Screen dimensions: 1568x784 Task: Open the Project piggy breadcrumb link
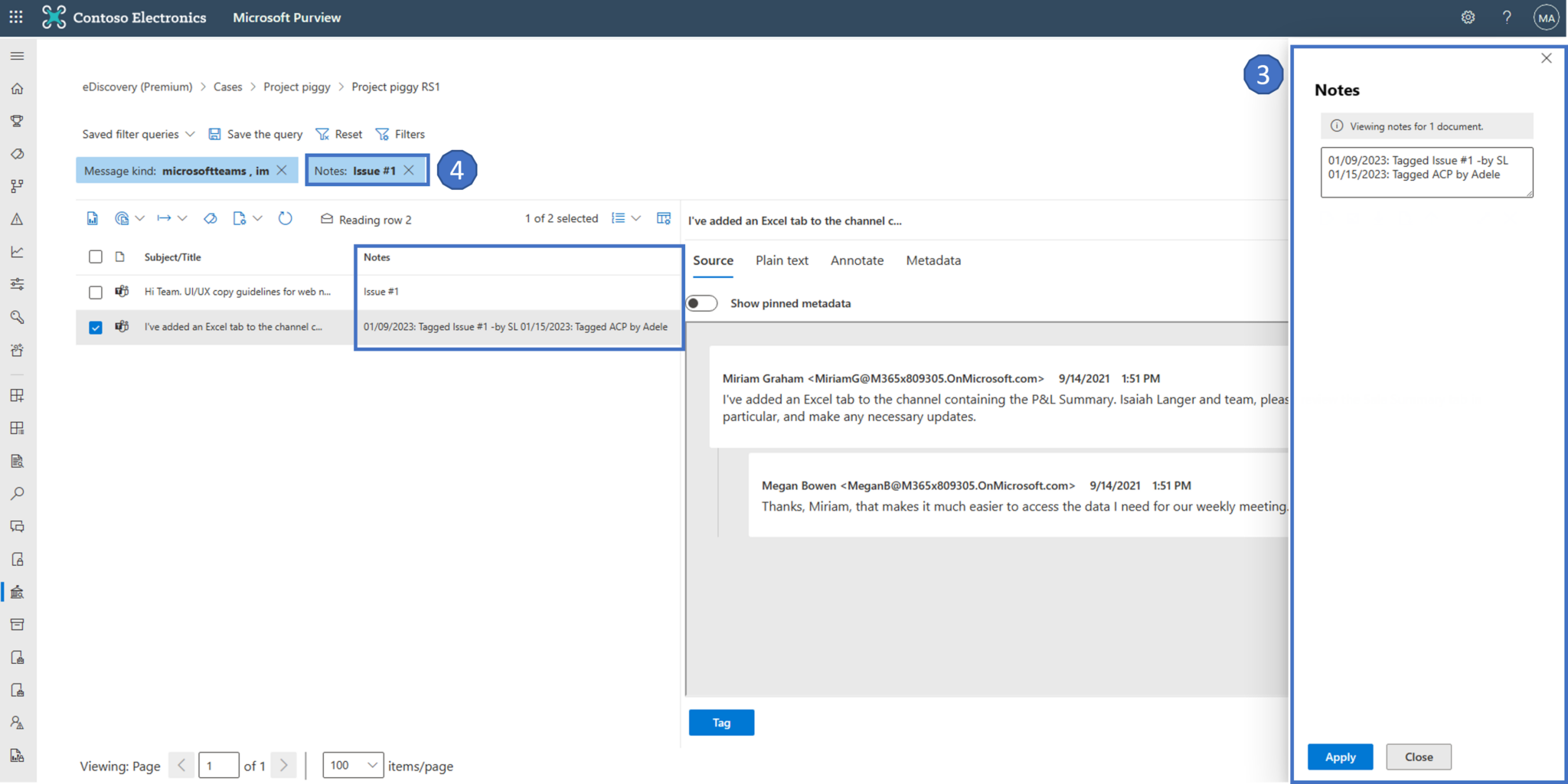click(296, 87)
